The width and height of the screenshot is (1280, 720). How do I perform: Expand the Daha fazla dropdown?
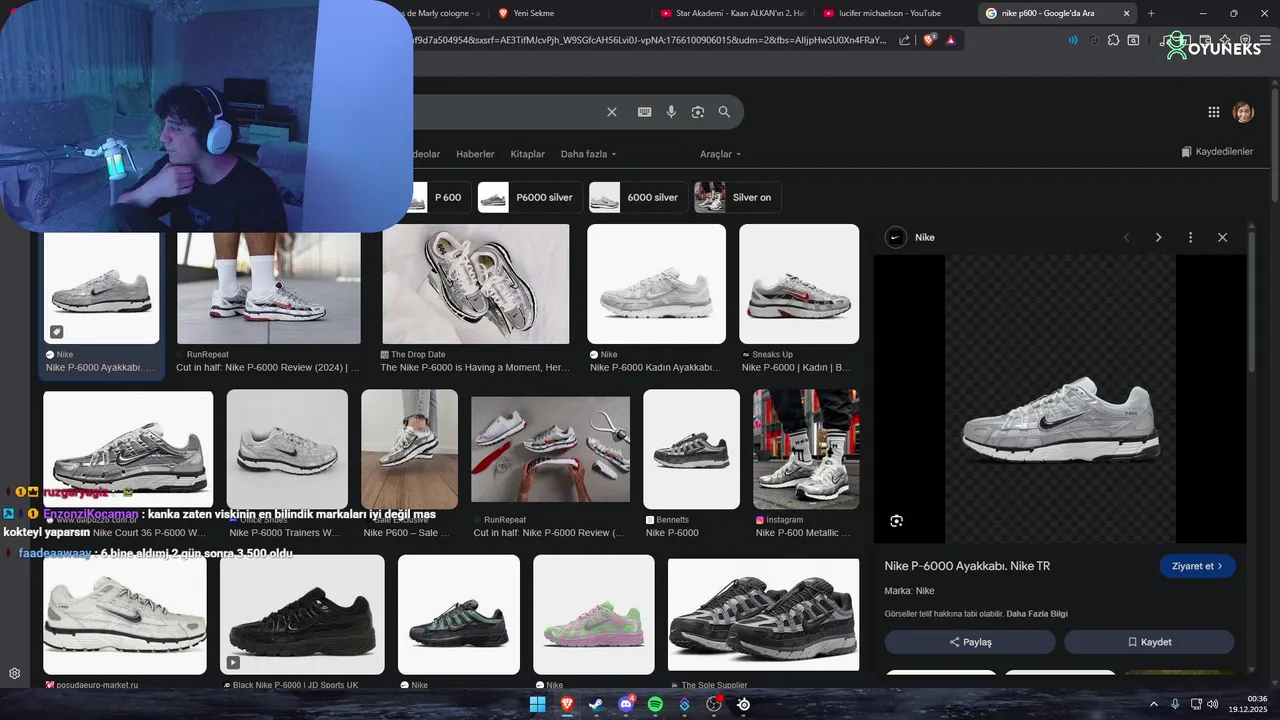click(x=588, y=154)
